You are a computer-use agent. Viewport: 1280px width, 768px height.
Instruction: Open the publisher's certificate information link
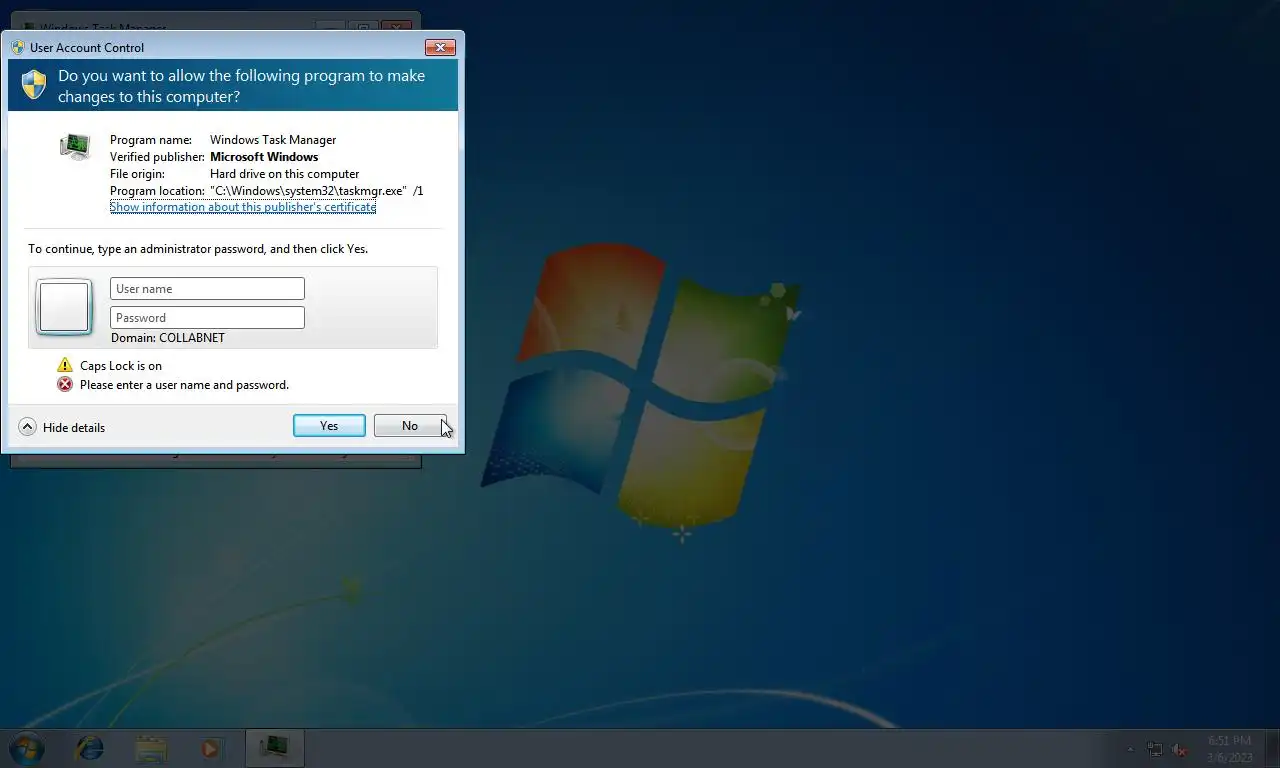tap(243, 207)
